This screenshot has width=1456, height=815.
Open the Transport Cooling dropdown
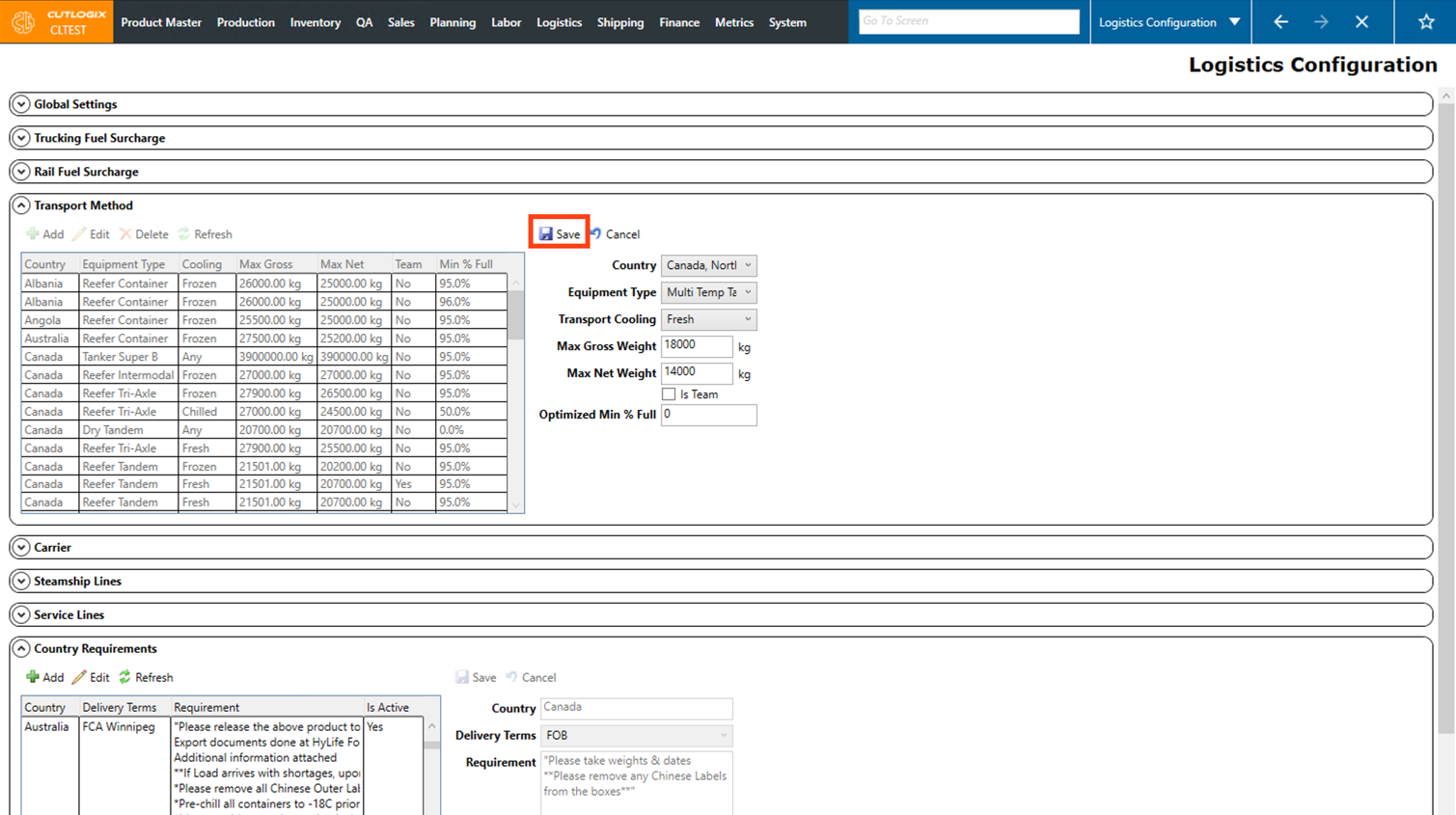click(x=708, y=319)
